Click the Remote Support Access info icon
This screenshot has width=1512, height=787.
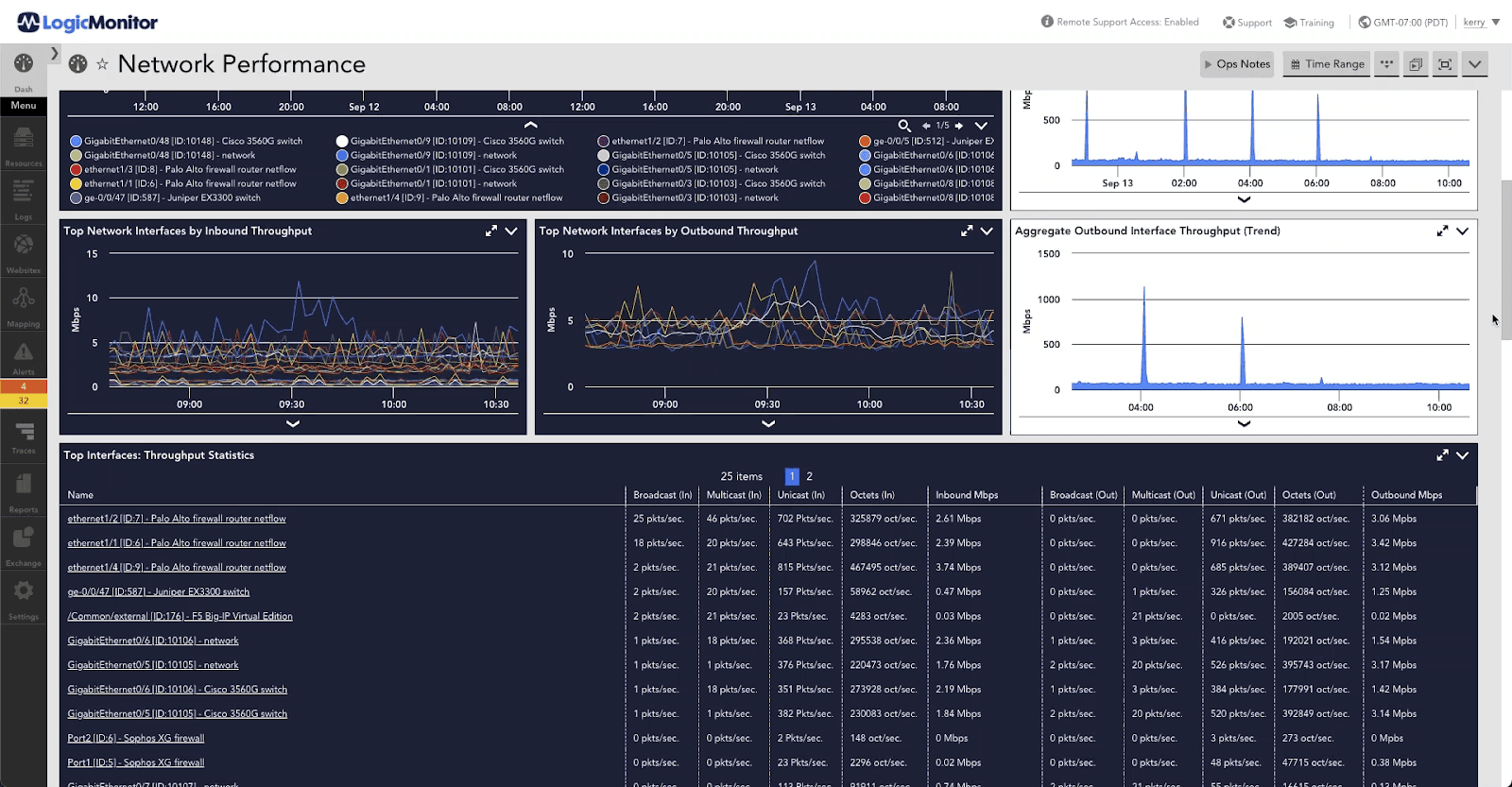point(1047,21)
